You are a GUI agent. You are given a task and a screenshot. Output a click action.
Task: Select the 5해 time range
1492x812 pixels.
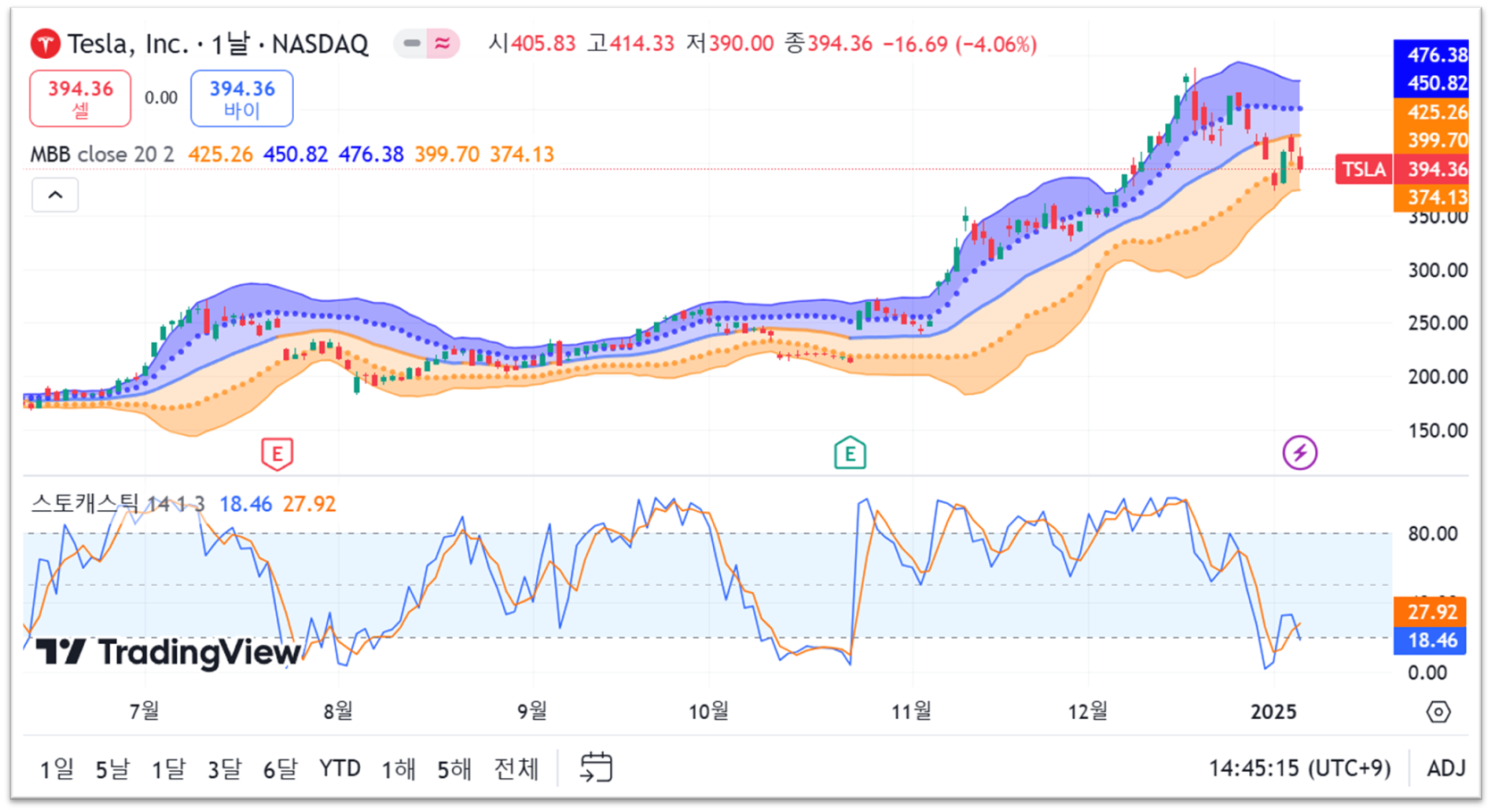pos(454,768)
